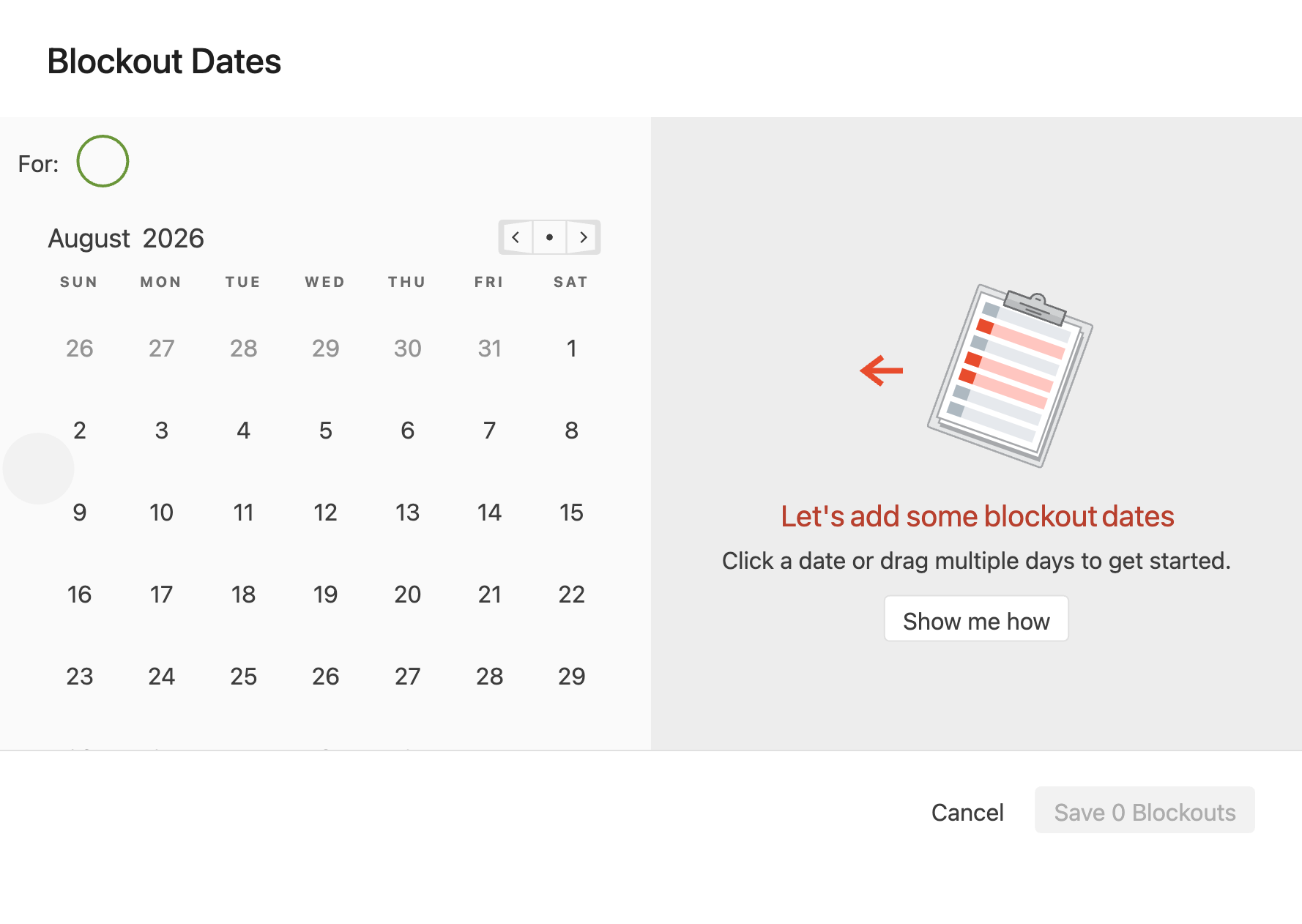The height and width of the screenshot is (924, 1302).
Task: Choose Wednesday August 12
Action: [326, 513]
